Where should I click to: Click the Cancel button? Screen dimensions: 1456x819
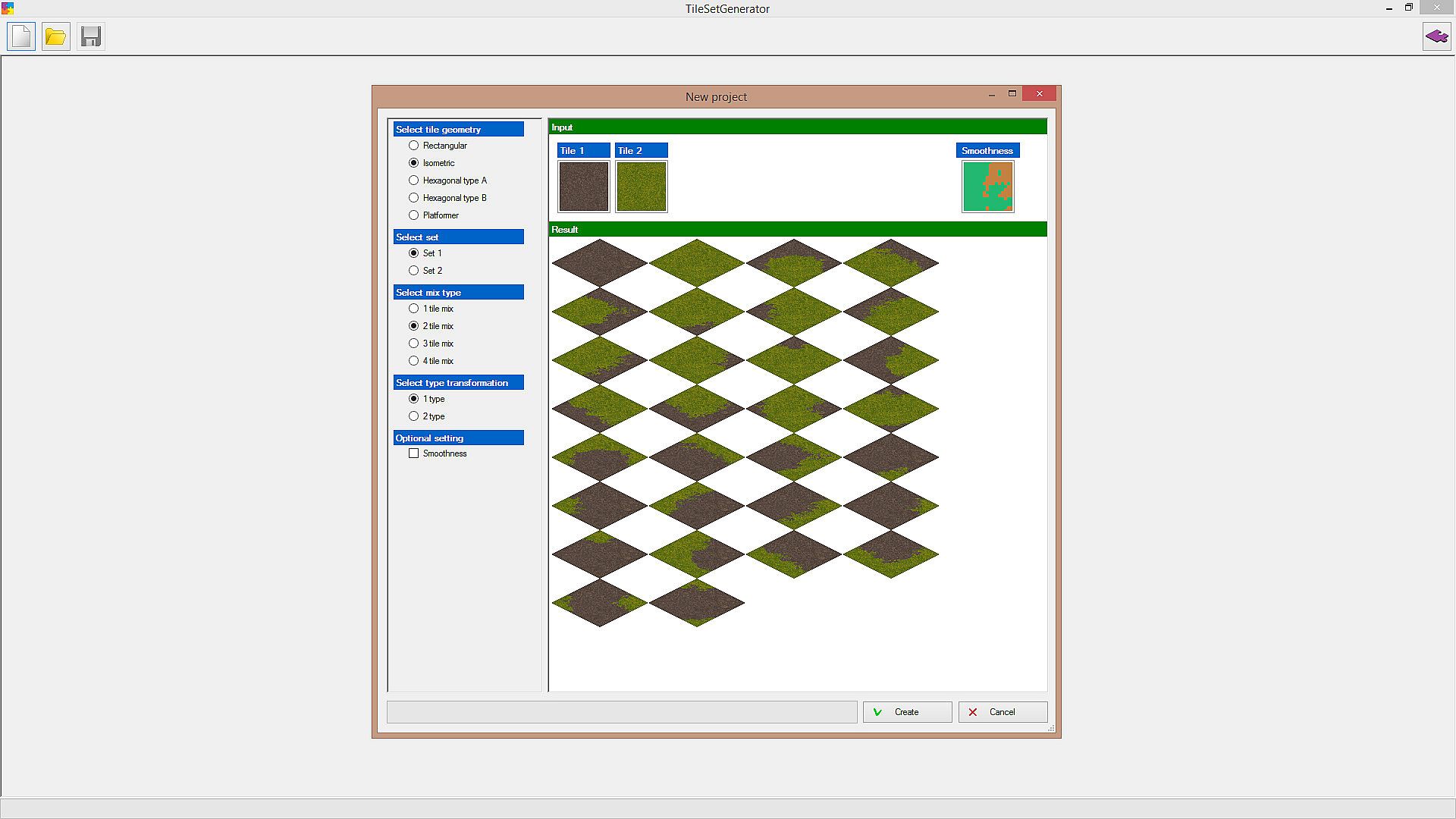(1003, 712)
